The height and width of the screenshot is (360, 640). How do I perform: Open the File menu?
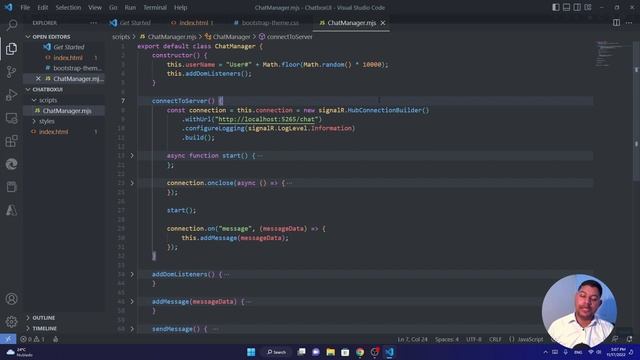point(25,7)
